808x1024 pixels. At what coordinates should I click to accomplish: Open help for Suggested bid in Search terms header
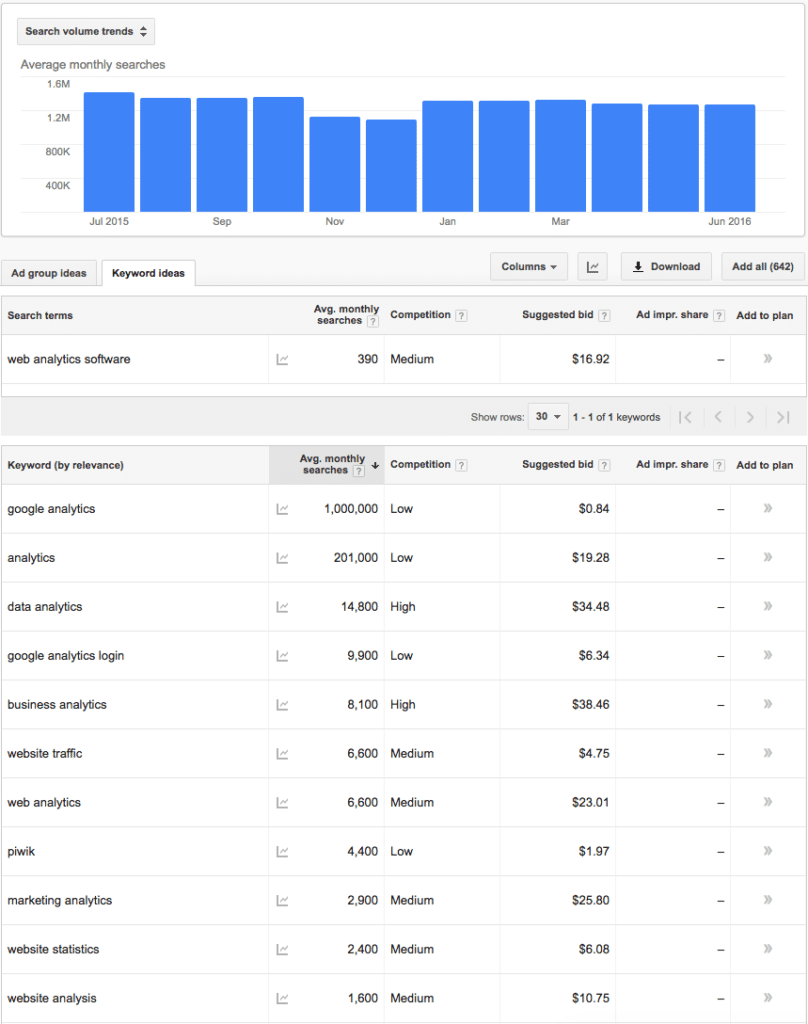[x=604, y=315]
